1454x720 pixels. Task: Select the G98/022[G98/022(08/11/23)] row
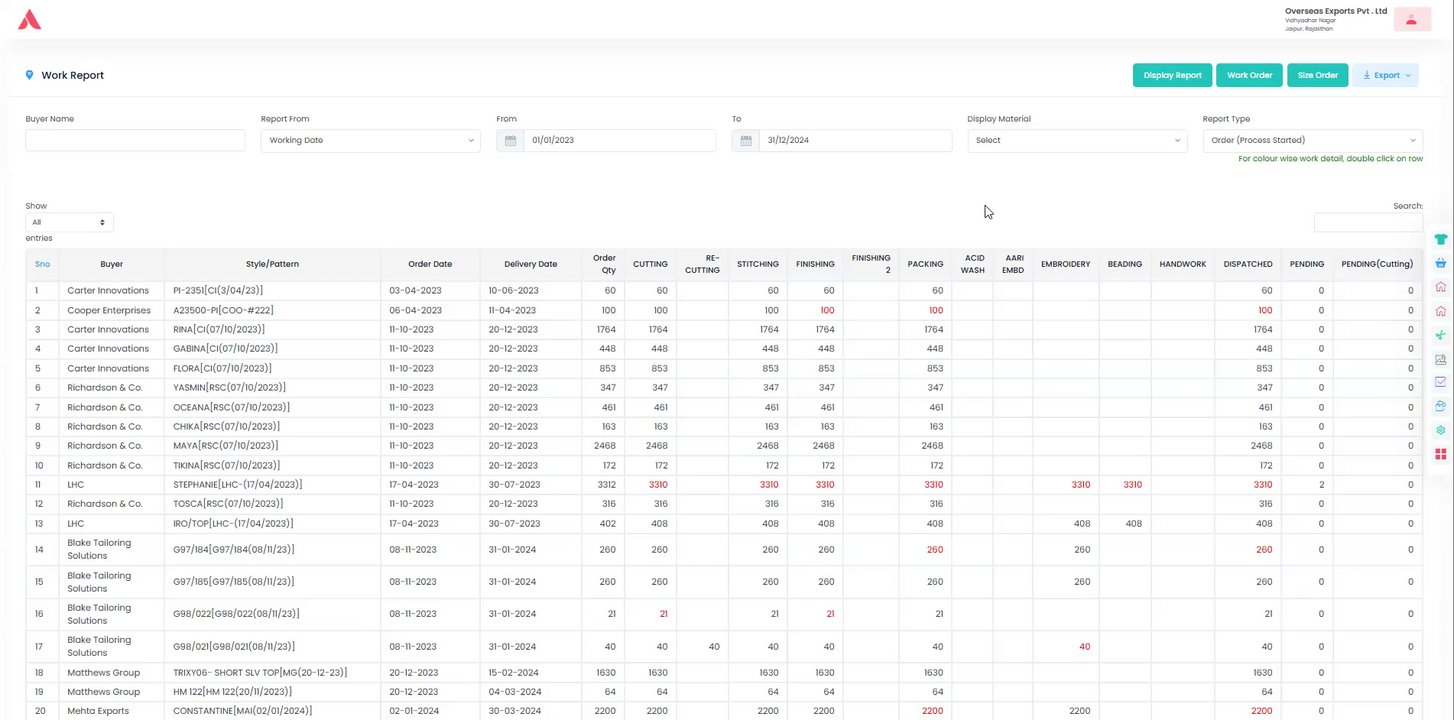724,614
